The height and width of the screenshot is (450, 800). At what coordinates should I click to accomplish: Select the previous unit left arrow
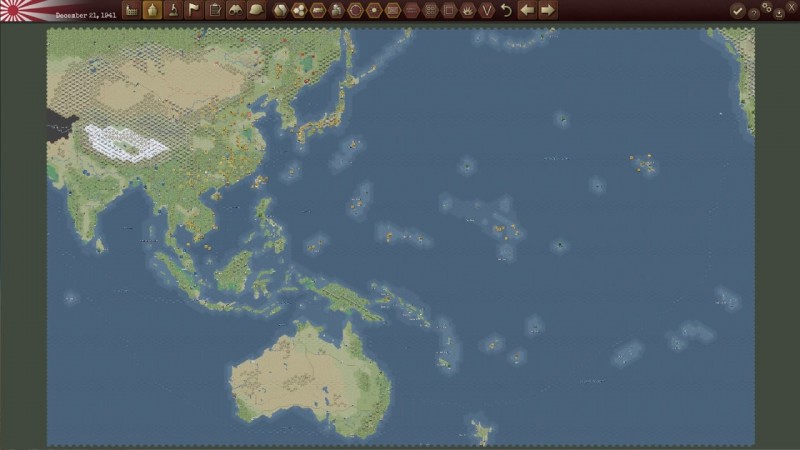click(x=526, y=10)
